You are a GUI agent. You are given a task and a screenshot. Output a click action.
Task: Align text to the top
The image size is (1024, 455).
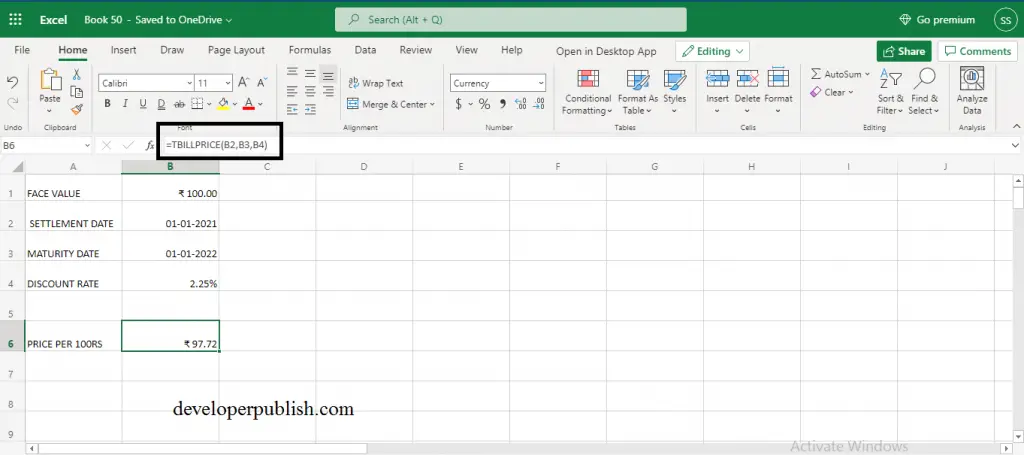292,74
